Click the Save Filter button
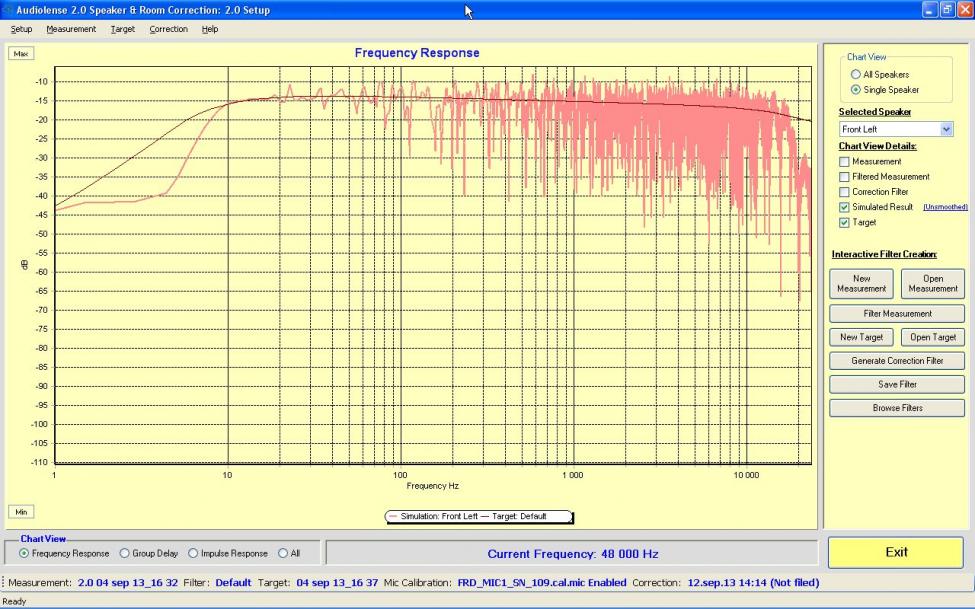The image size is (975, 609). click(897, 384)
